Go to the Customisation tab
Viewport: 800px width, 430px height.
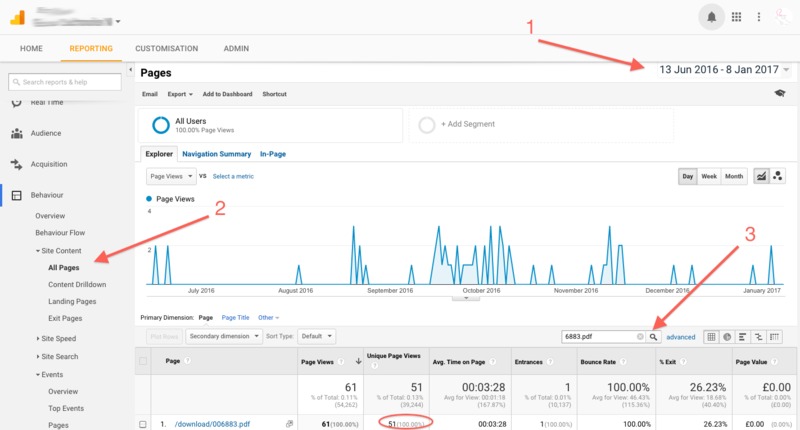[x=166, y=48]
